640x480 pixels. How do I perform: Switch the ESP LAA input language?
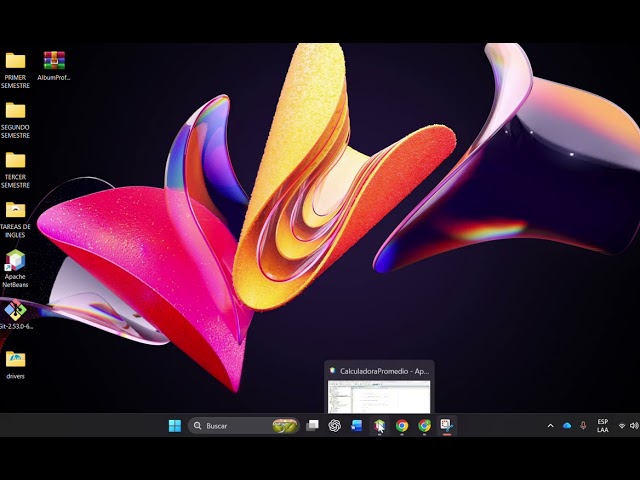[602, 426]
